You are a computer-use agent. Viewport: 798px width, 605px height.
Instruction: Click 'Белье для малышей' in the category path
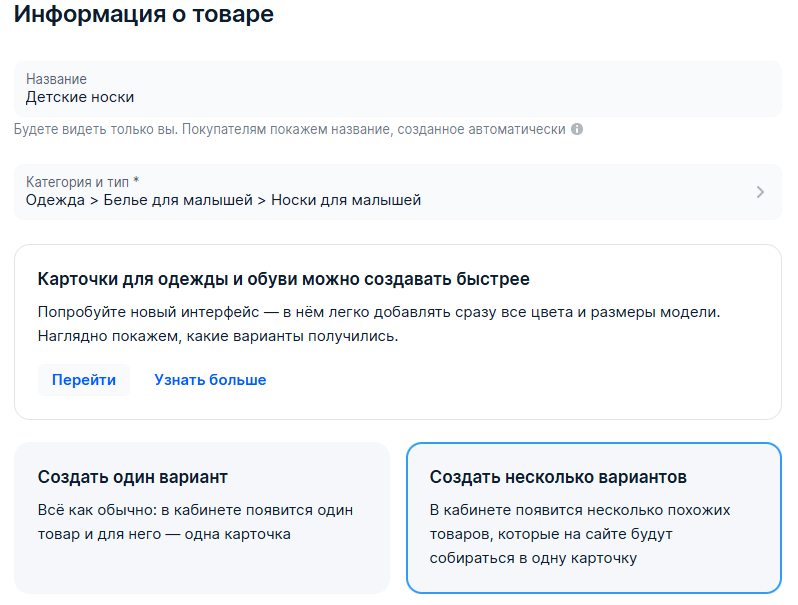(178, 200)
